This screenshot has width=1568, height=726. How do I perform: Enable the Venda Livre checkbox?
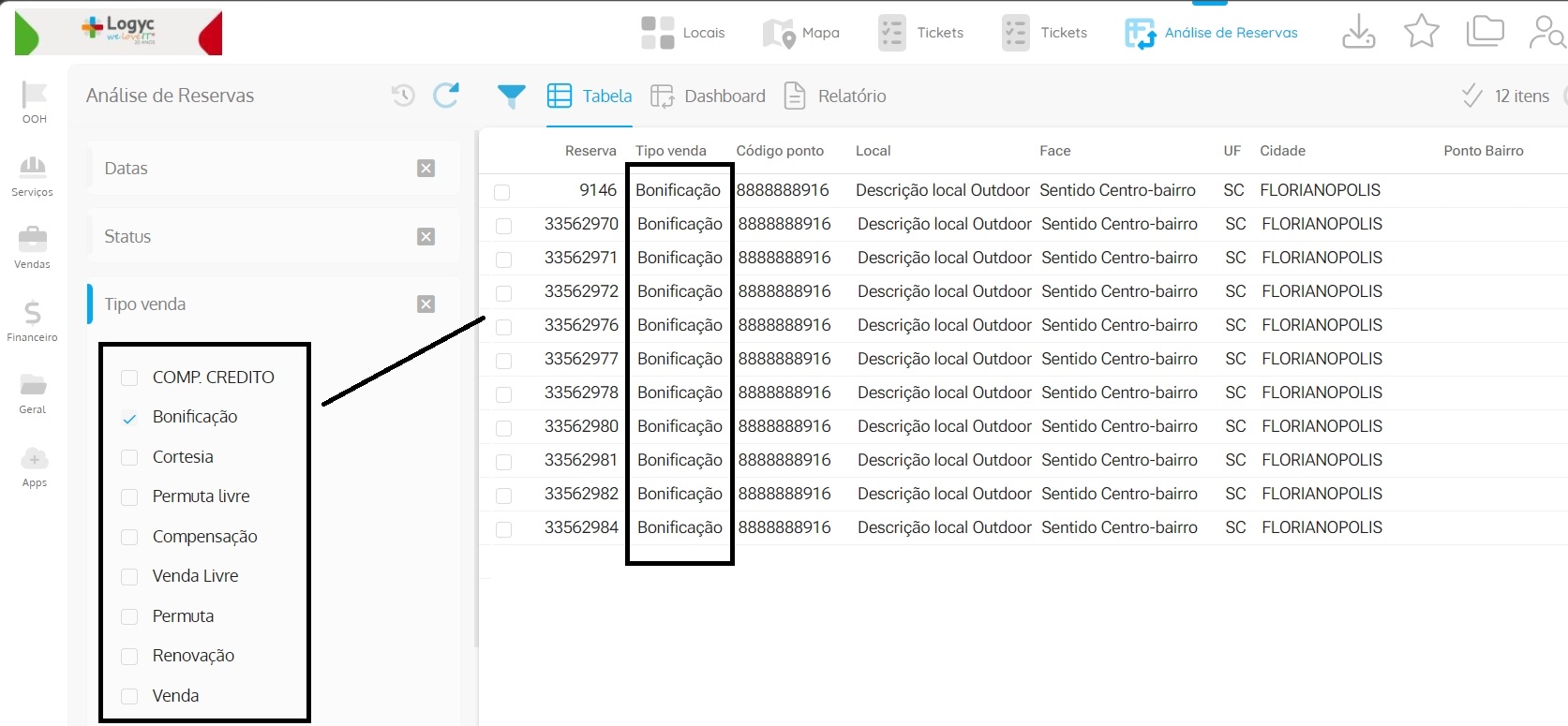(130, 577)
